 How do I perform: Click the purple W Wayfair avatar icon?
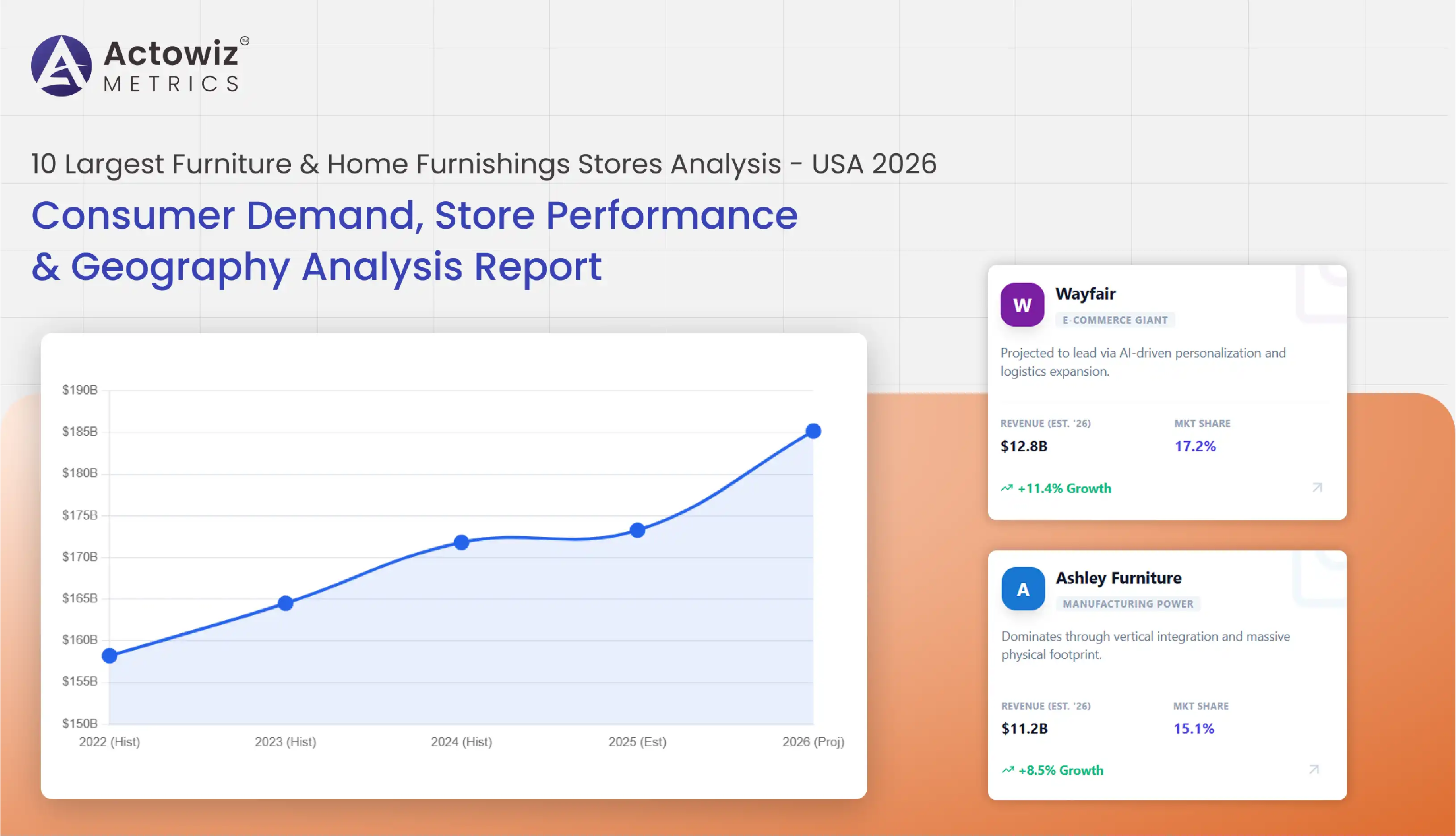click(1022, 305)
